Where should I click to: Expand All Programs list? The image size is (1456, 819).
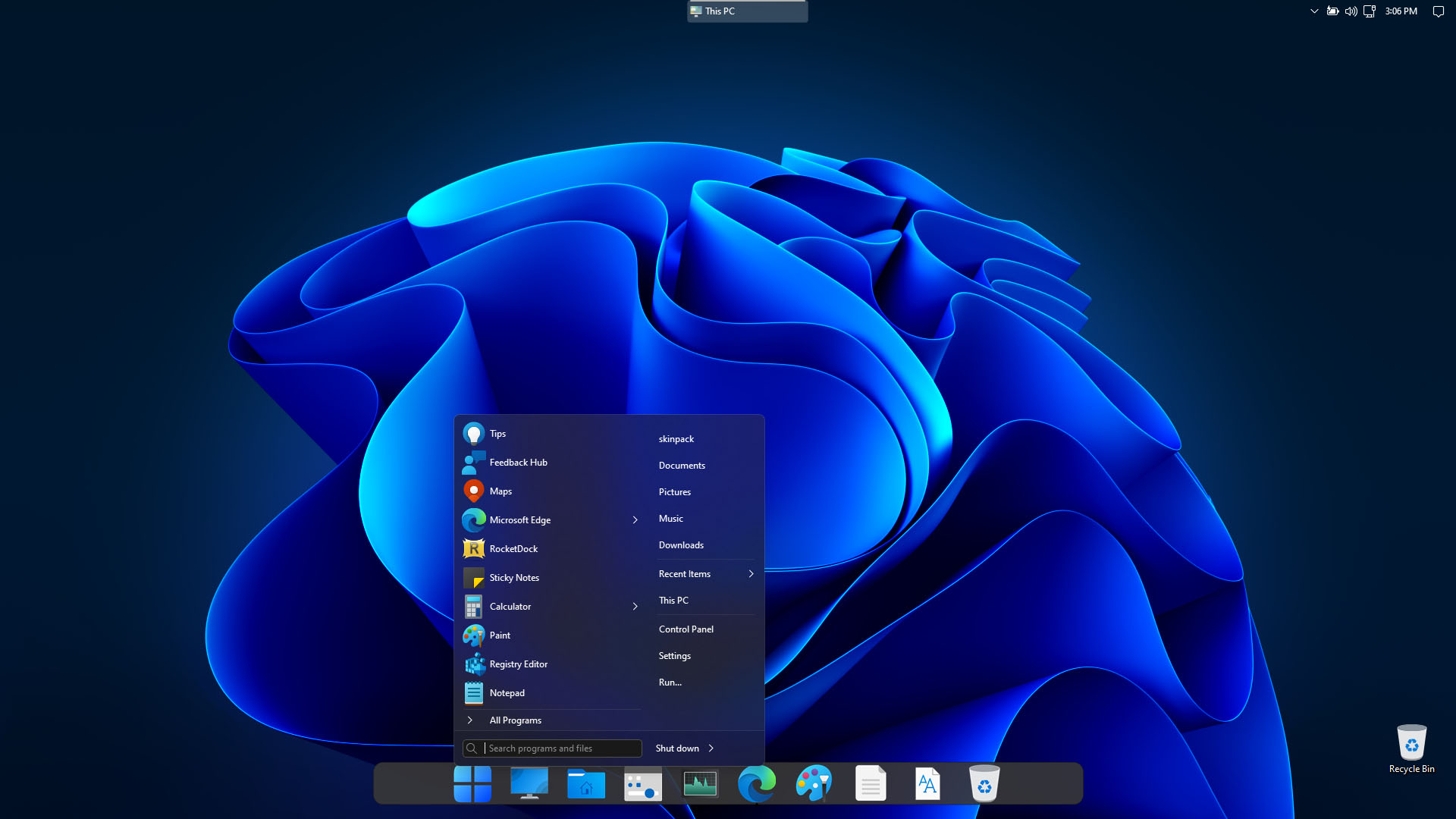point(516,720)
